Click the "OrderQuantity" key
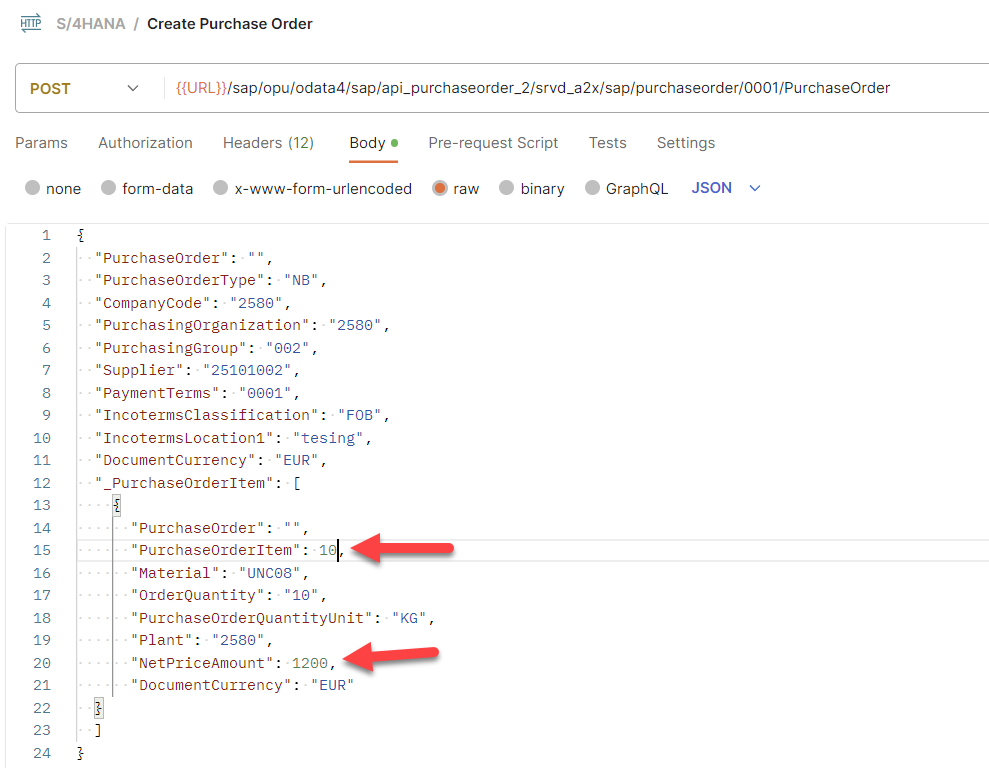Viewport: 989px width, 768px height. [197, 595]
